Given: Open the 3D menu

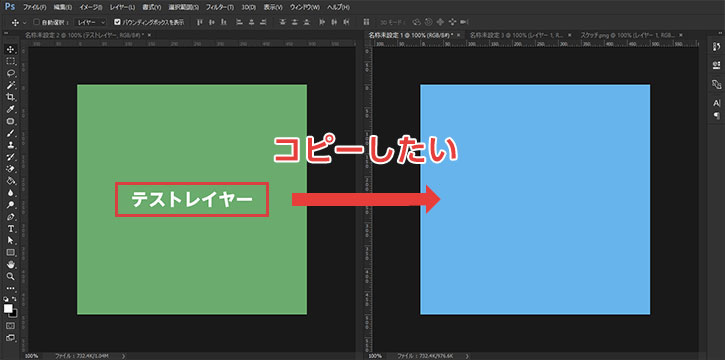Looking at the screenshot, I should [x=249, y=8].
